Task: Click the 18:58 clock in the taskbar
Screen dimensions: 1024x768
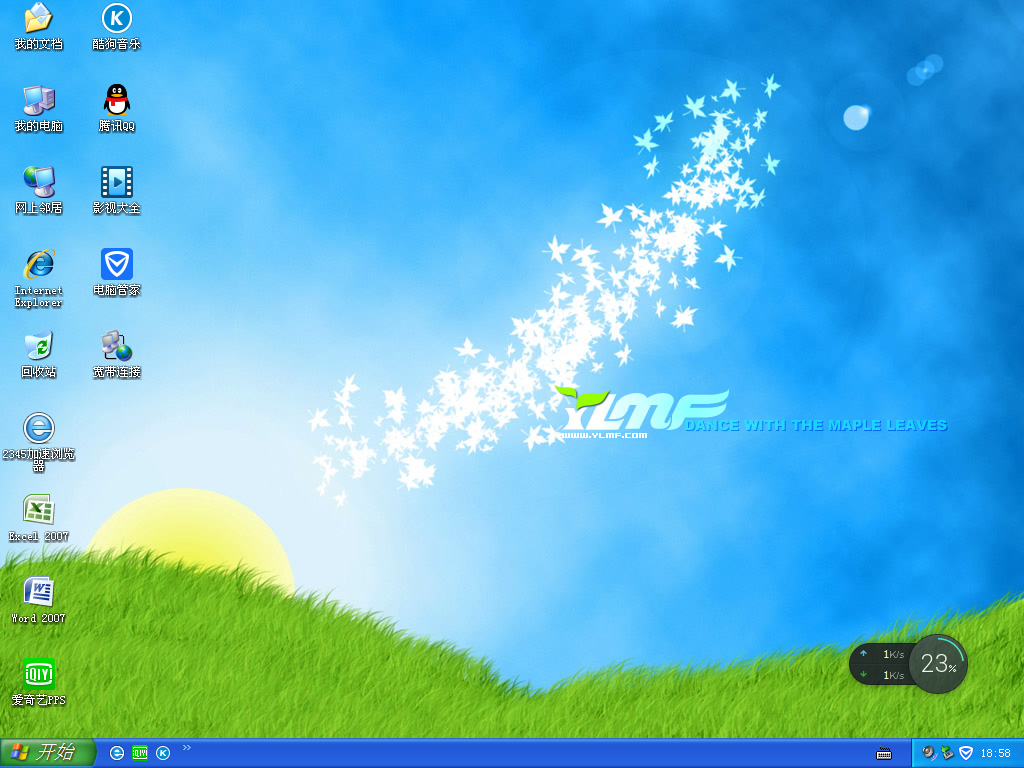Action: (996, 753)
